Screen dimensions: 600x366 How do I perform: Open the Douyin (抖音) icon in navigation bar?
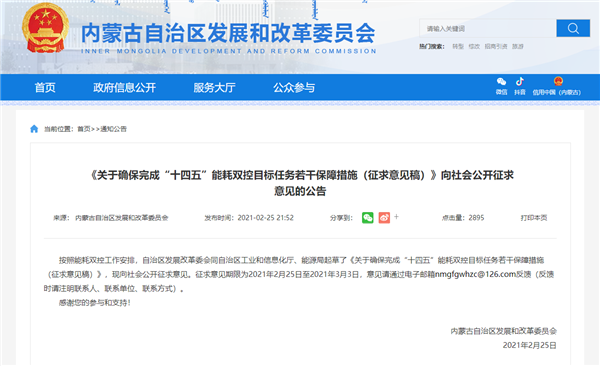[520, 86]
